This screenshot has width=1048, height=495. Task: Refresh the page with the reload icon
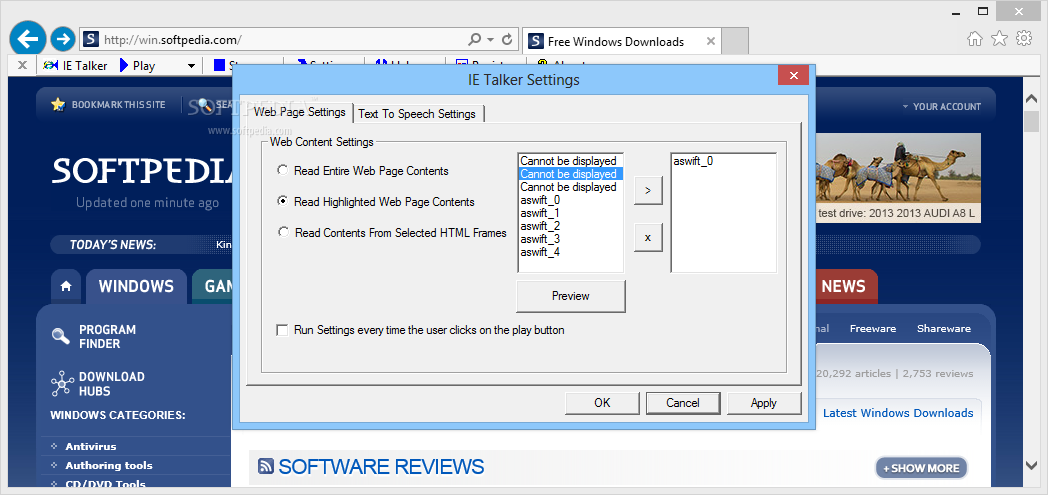[507, 39]
